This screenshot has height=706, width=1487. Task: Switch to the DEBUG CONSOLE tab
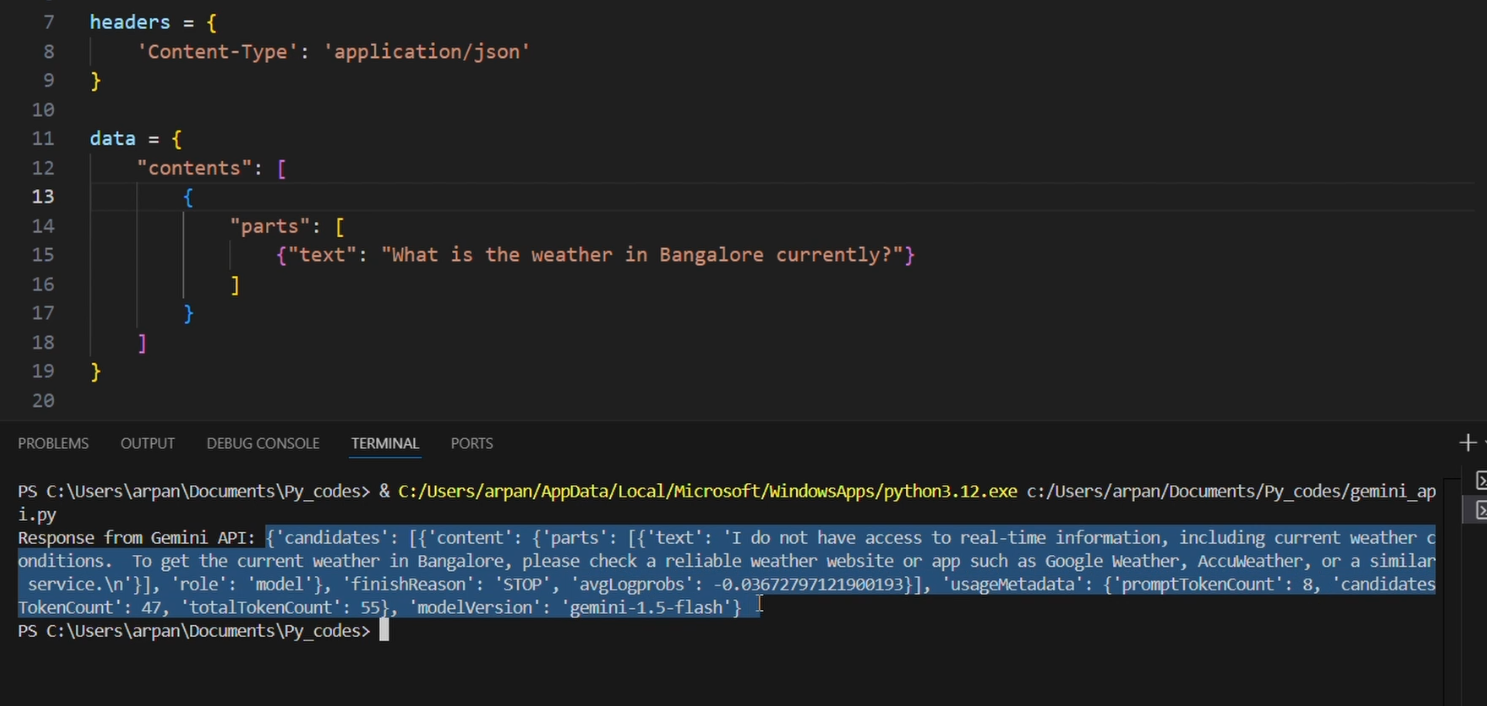[262, 443]
